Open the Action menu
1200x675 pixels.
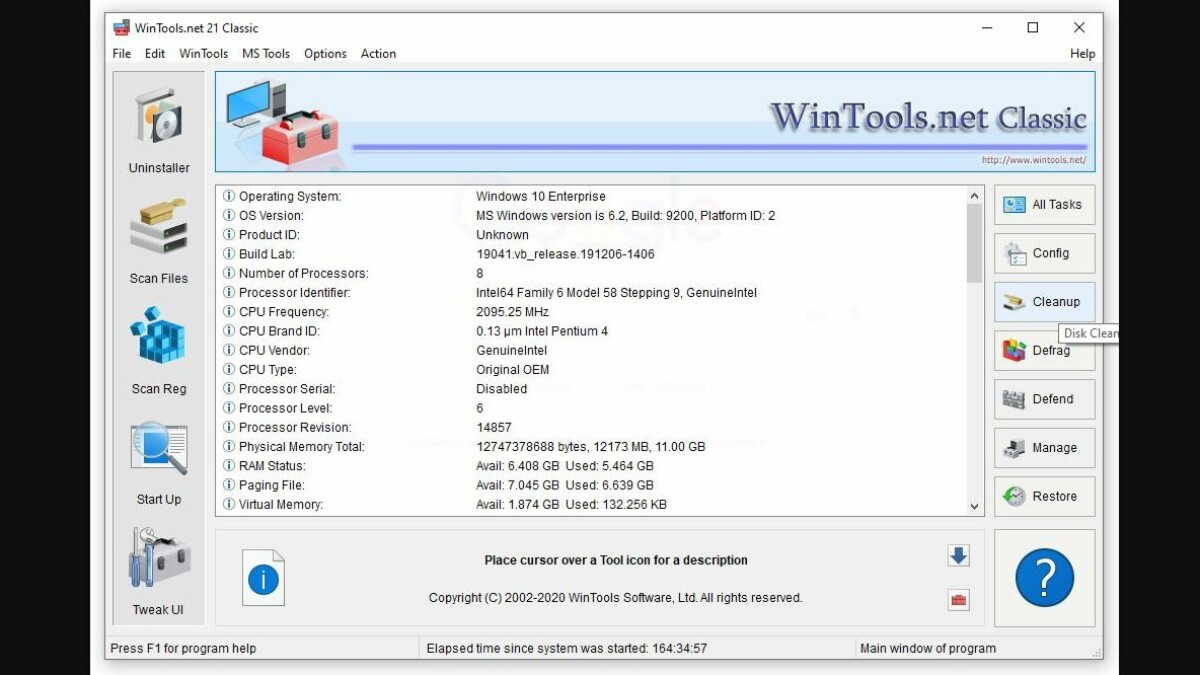[378, 54]
